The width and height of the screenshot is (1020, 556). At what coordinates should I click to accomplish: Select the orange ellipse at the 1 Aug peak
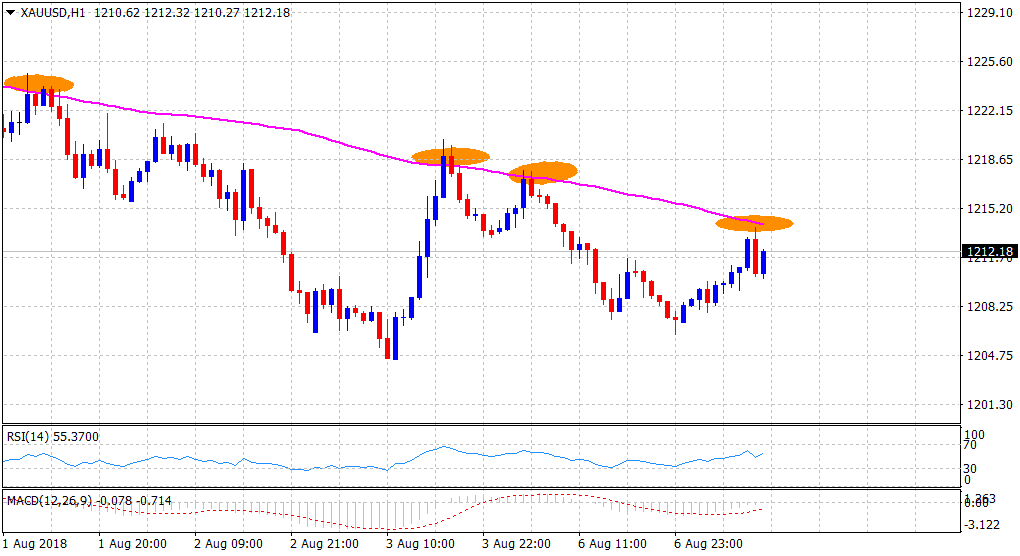click(38, 83)
